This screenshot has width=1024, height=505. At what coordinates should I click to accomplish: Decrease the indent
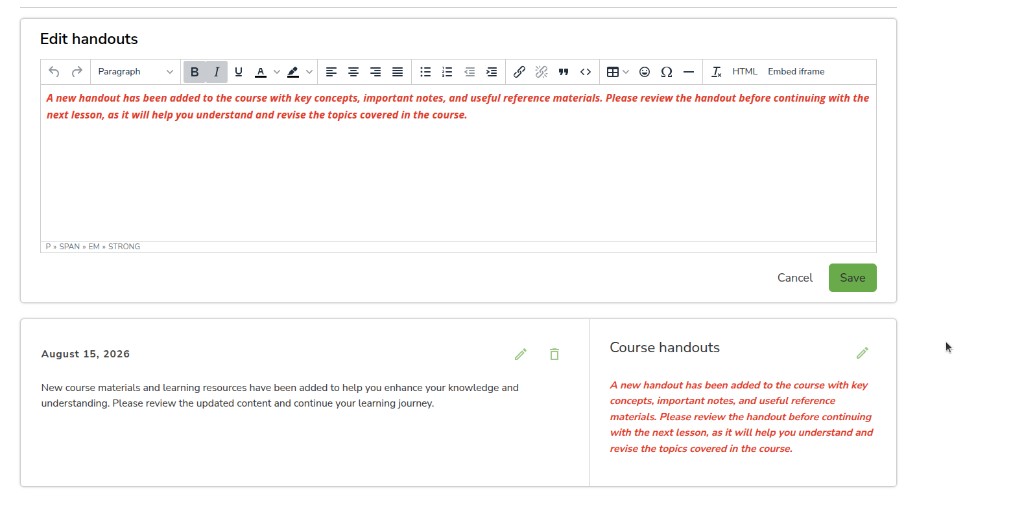[x=470, y=72]
